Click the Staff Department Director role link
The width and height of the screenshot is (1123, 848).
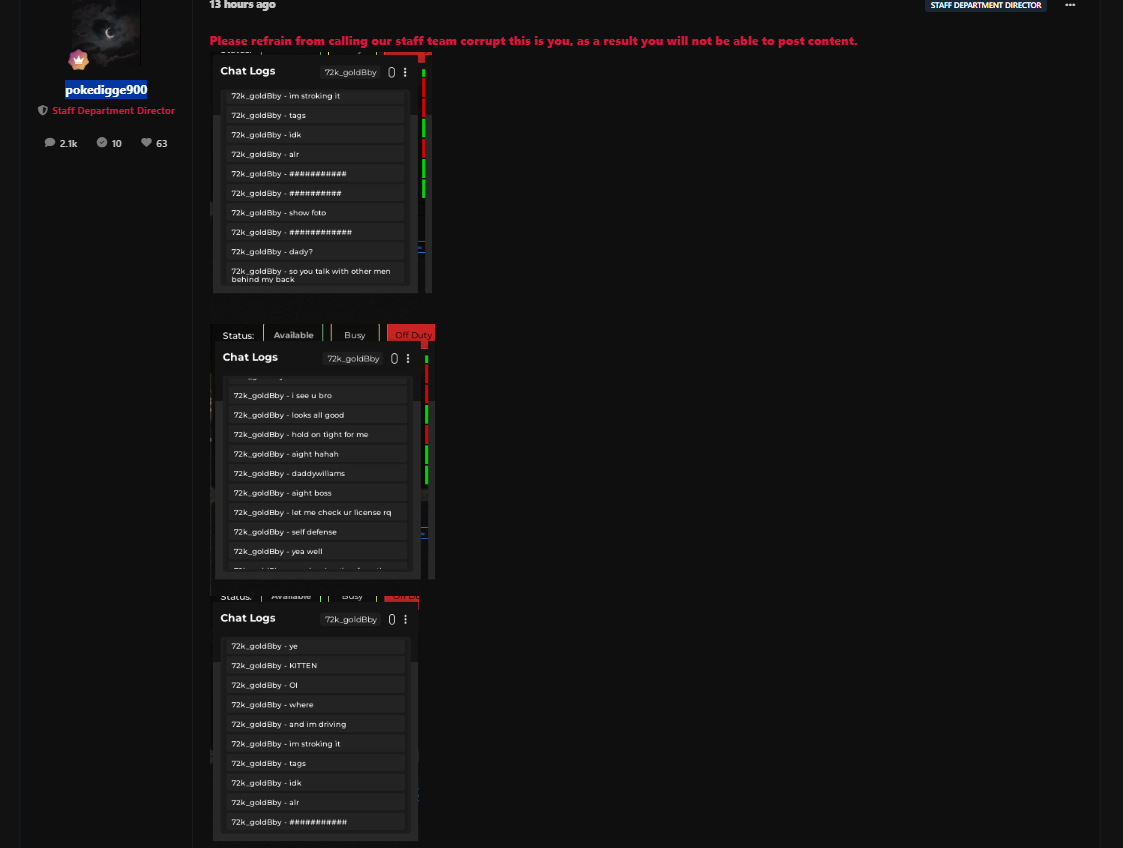(113, 111)
